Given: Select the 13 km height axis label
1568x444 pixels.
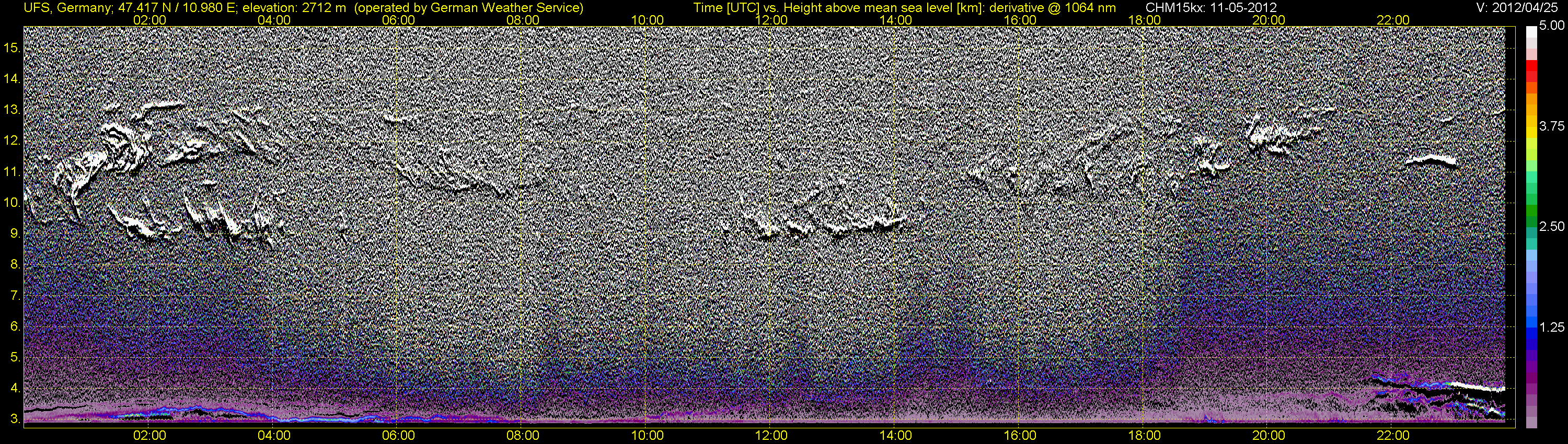Looking at the screenshot, I should pos(11,110).
